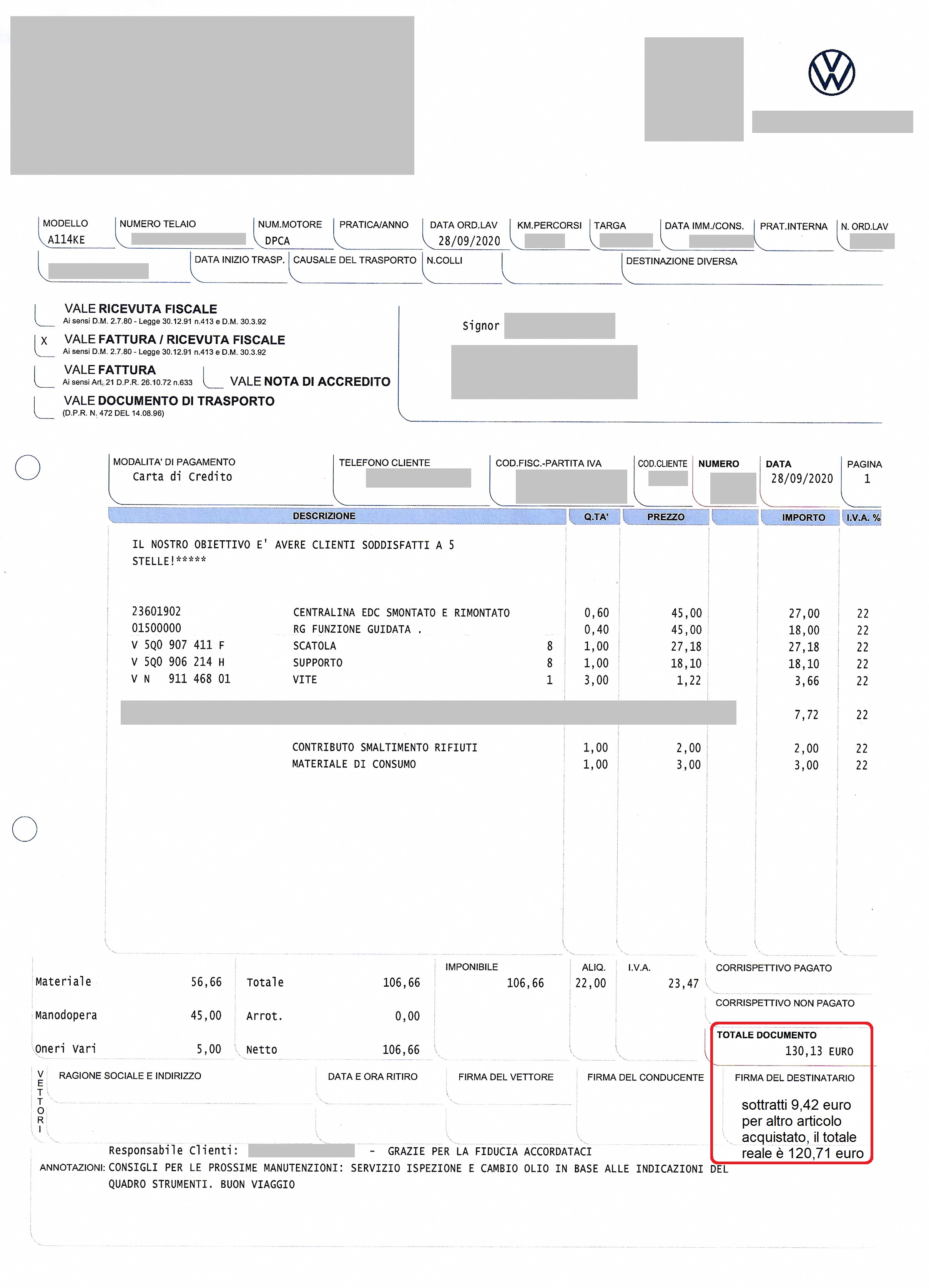Click the Materiale total 56,66

click(206, 982)
